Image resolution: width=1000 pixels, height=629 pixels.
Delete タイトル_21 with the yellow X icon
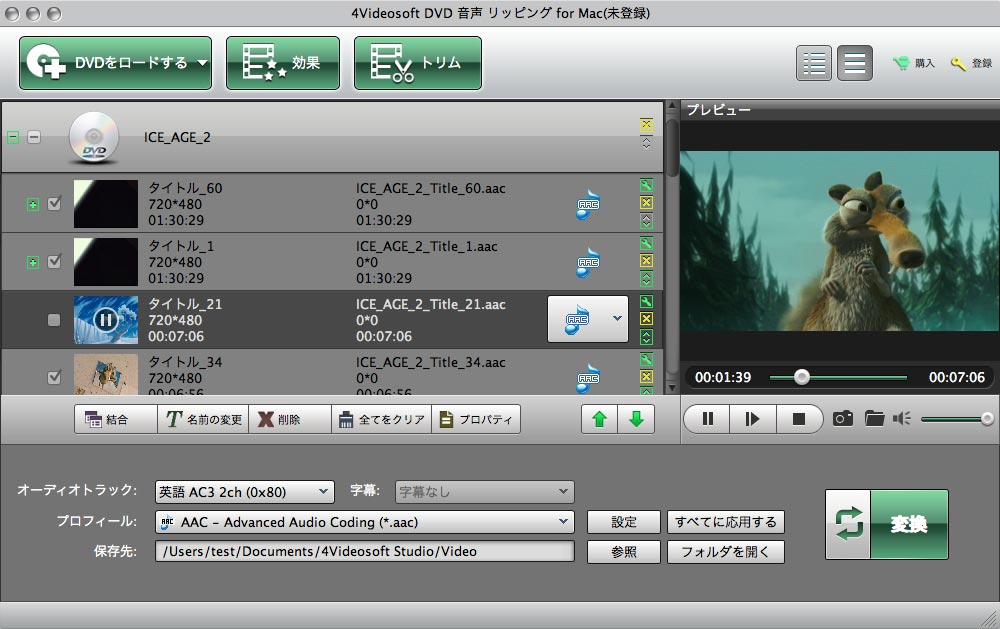click(646, 319)
